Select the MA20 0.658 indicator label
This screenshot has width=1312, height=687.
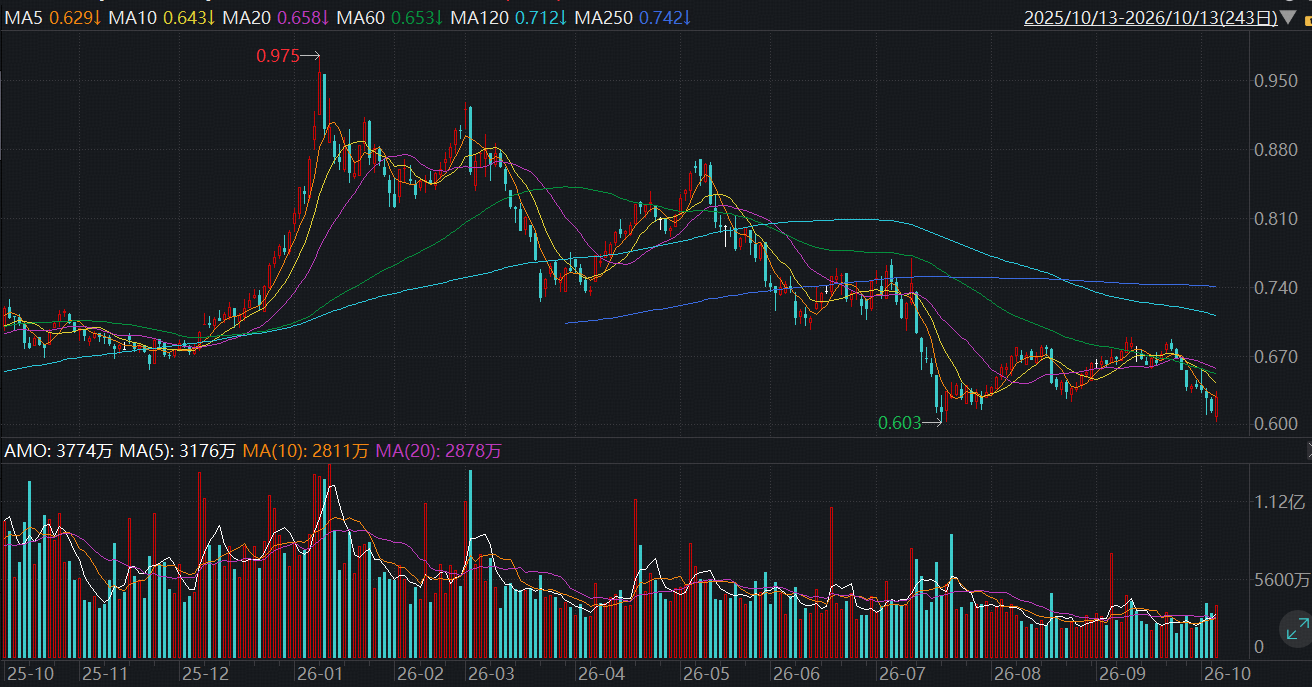click(277, 18)
